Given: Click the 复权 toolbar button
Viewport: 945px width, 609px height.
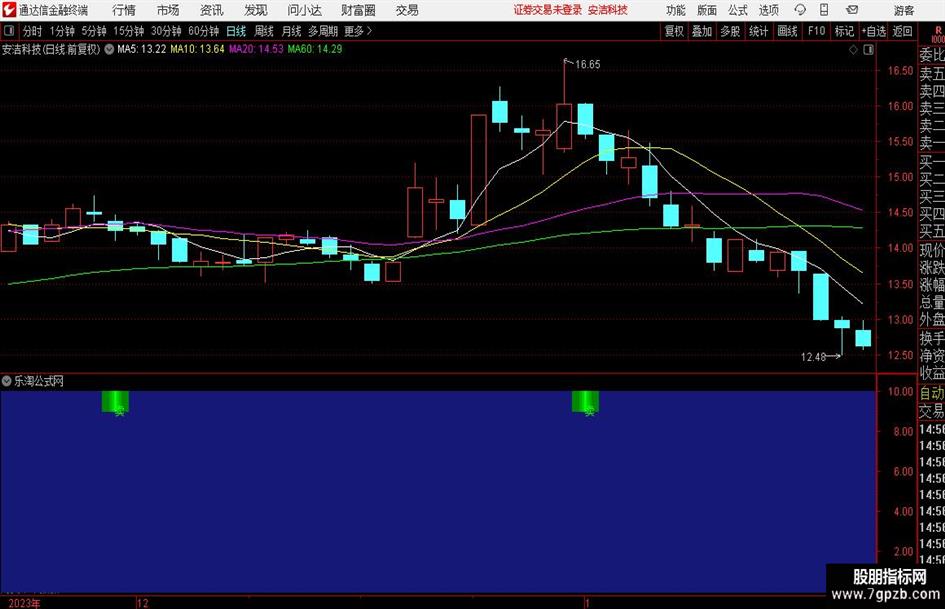Looking at the screenshot, I should pos(674,31).
